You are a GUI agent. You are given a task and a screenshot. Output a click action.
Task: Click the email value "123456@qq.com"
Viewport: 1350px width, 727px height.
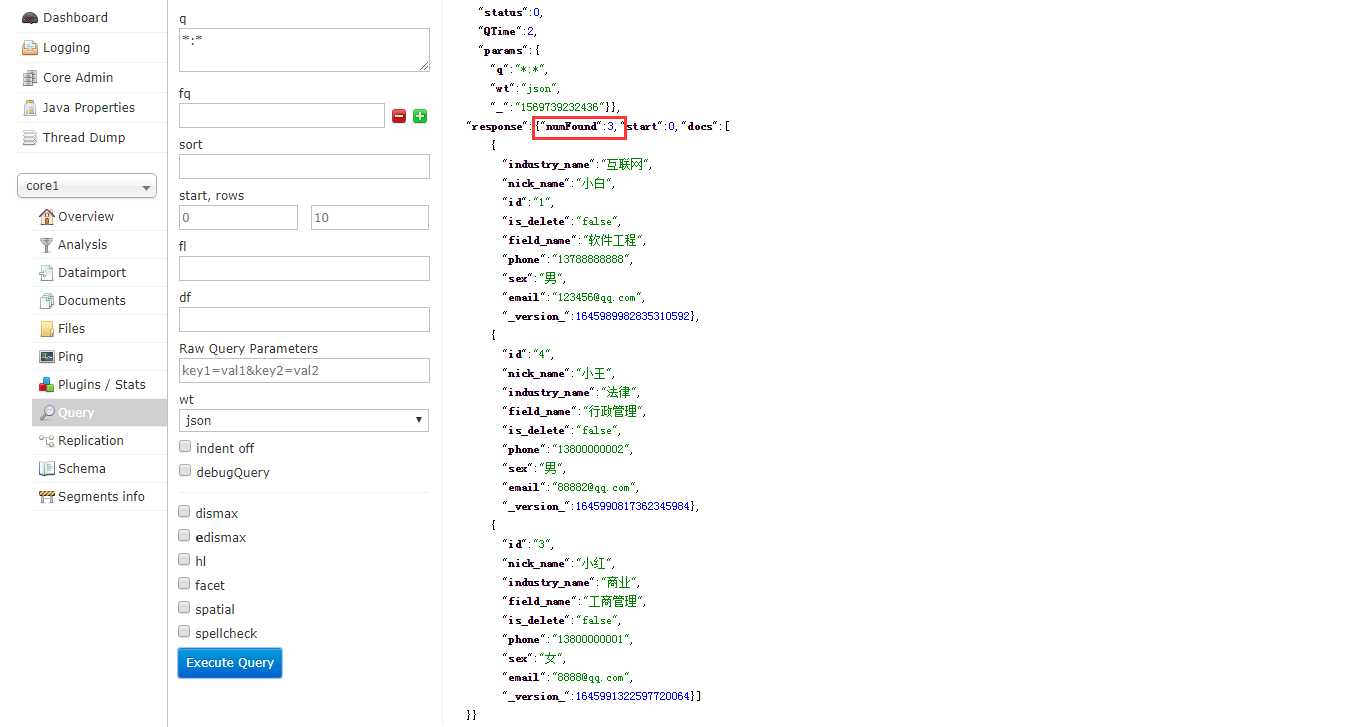click(x=598, y=298)
